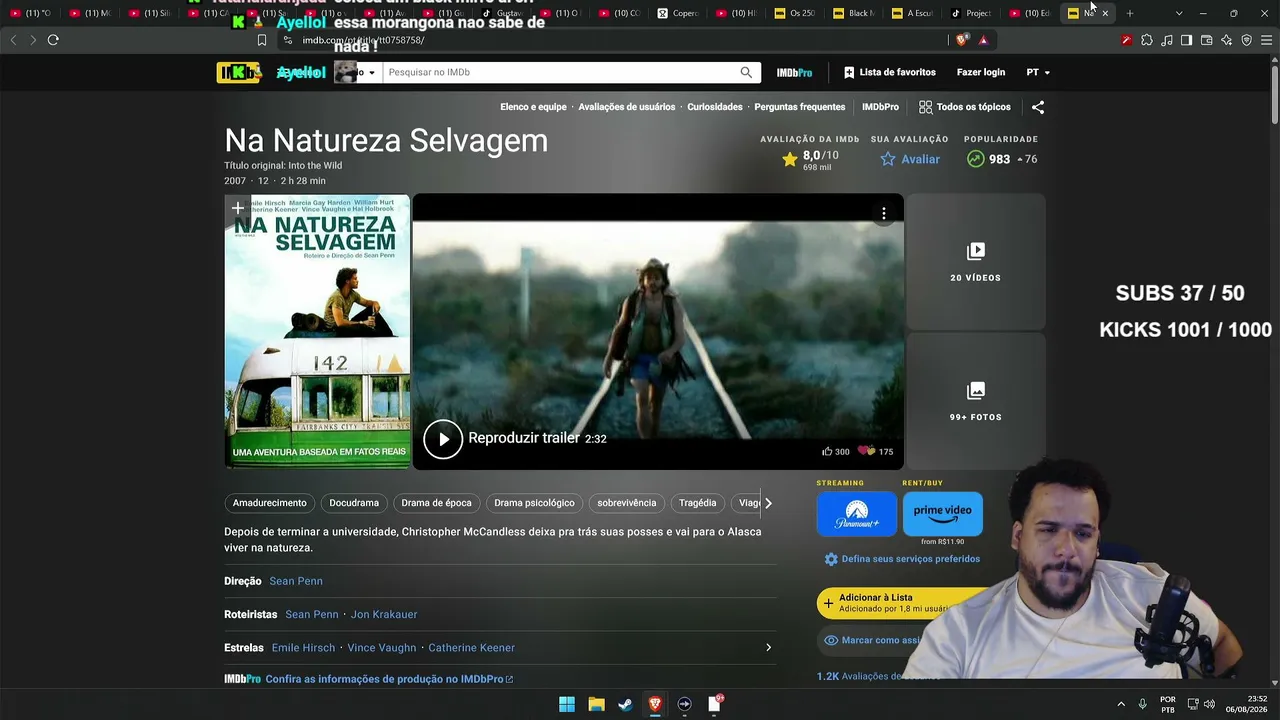The width and height of the screenshot is (1280, 720).
Task: Click Defina seus serviços preferidos
Action: (902, 559)
